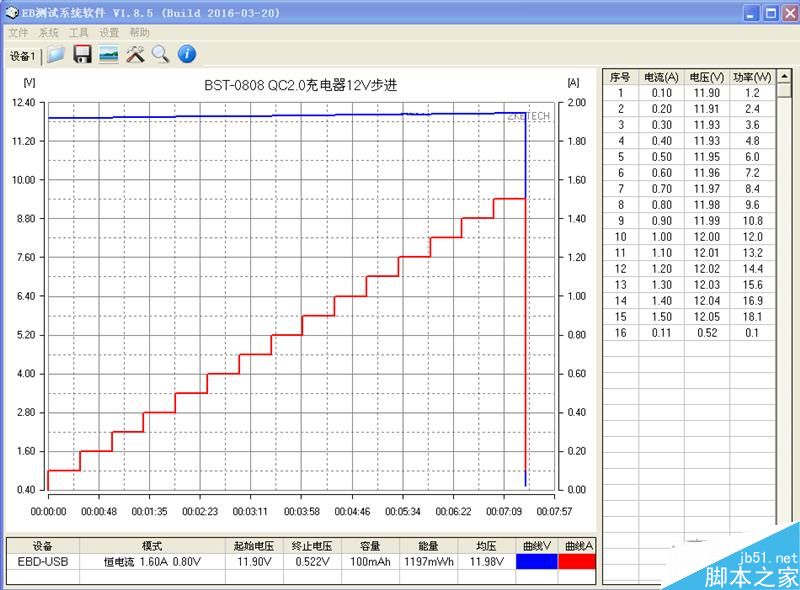Click the end voltage cell 0.522V

(312, 561)
